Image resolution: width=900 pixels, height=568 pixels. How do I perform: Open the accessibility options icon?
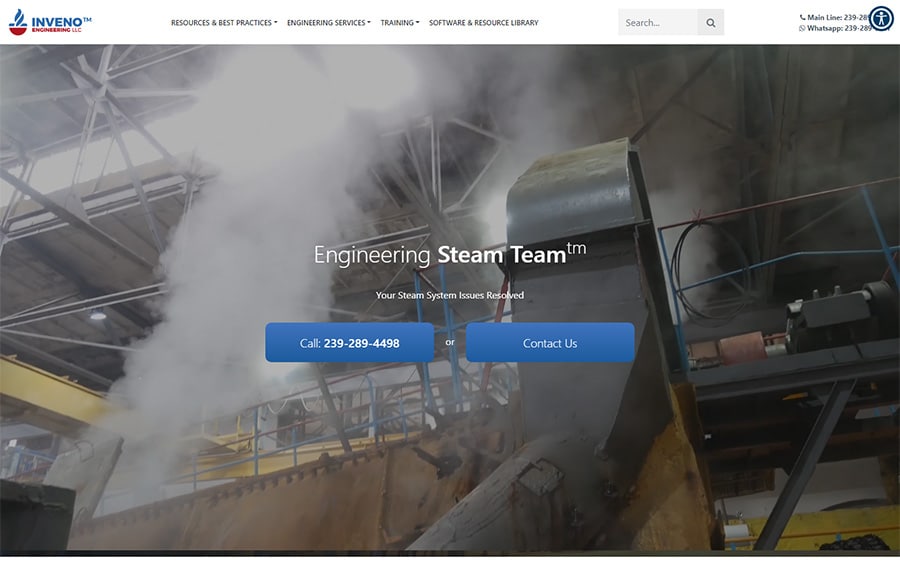(x=881, y=18)
